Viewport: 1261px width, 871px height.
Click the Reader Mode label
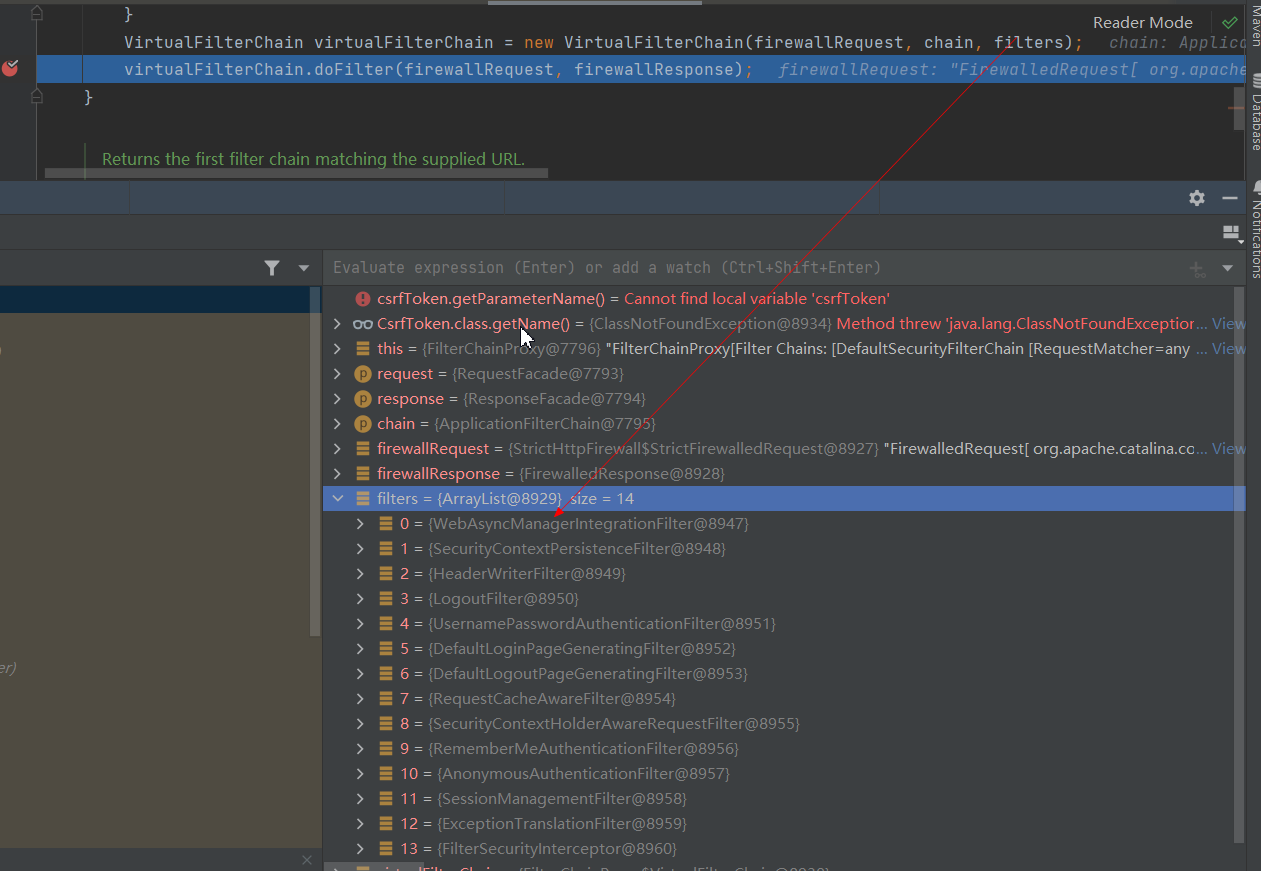(x=1142, y=22)
